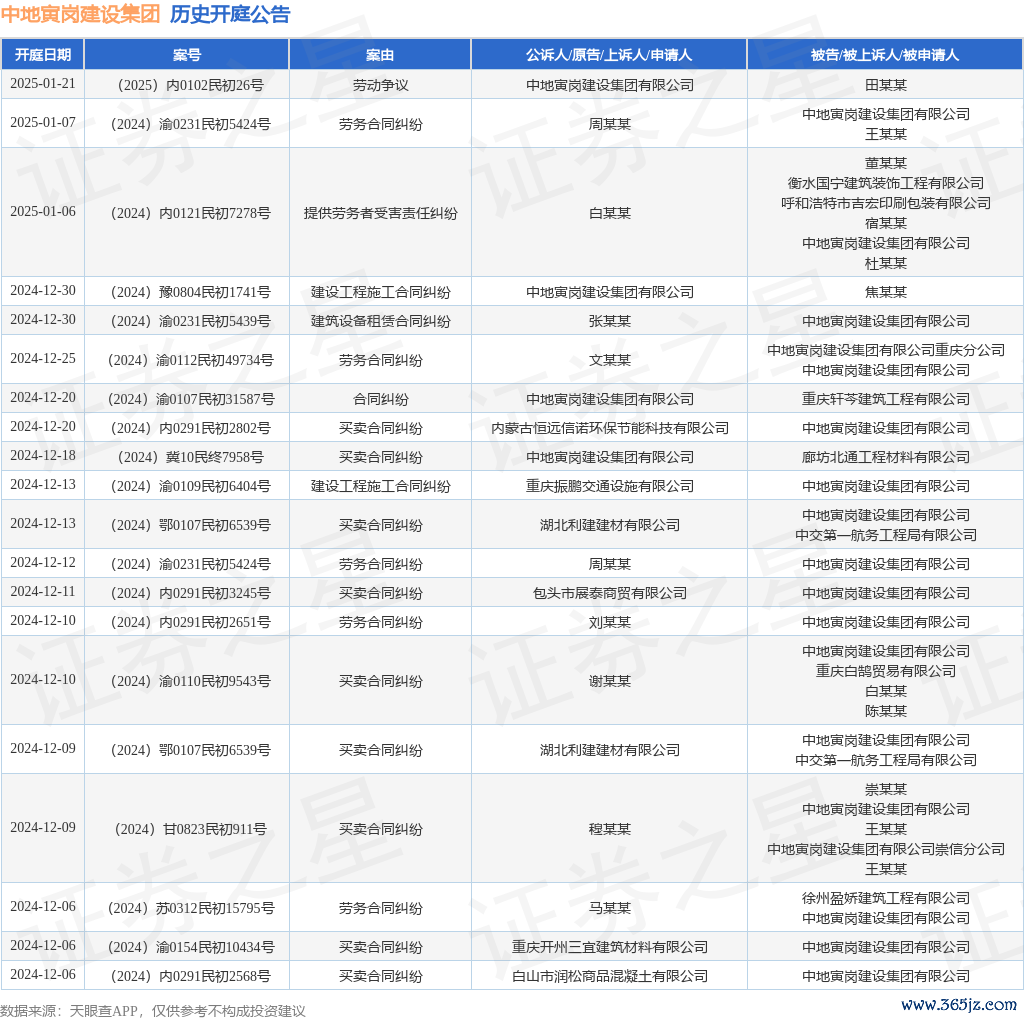
Task: Click defendant 崇某某
Action: pos(886,789)
